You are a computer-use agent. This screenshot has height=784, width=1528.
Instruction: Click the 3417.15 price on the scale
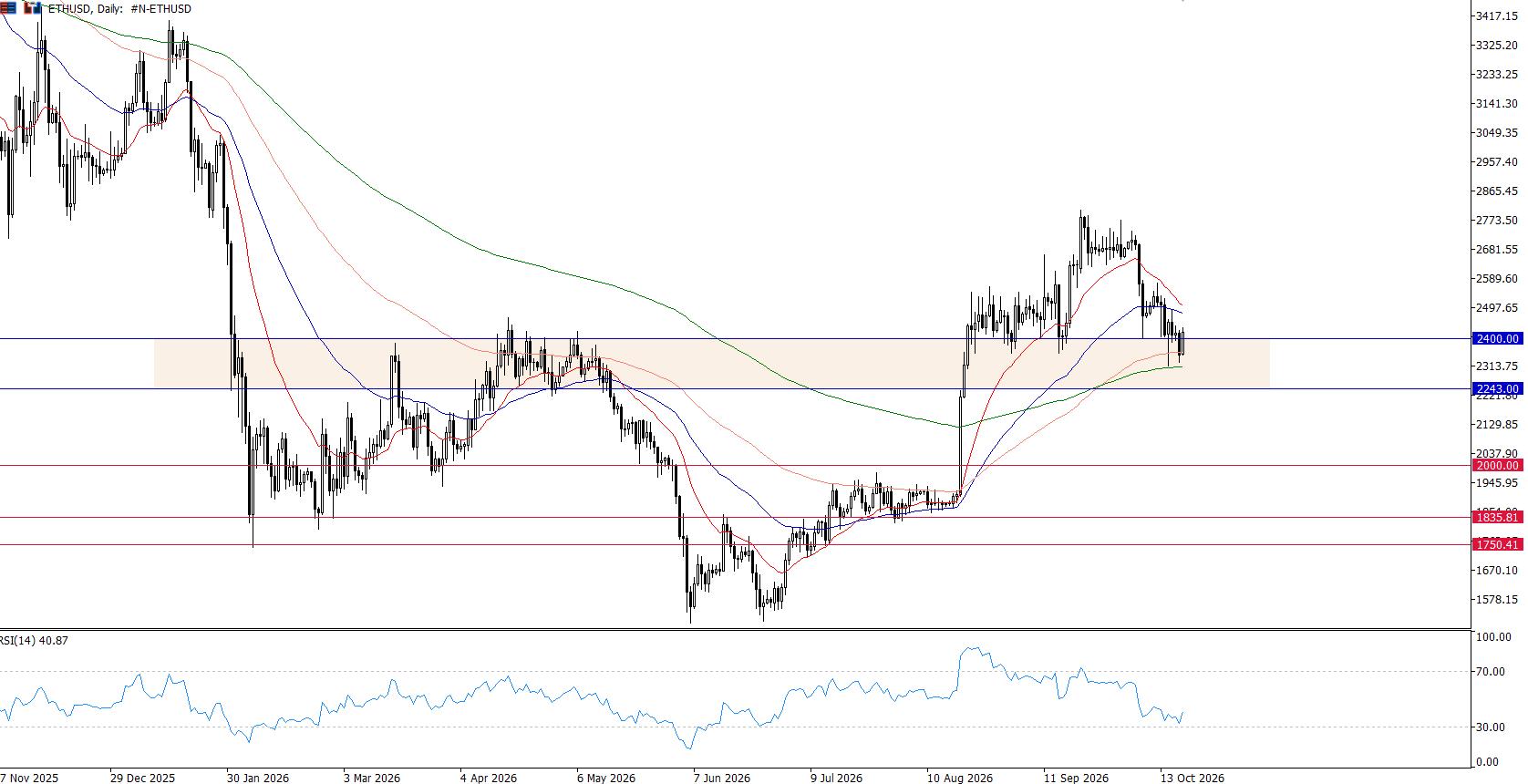point(1497,16)
